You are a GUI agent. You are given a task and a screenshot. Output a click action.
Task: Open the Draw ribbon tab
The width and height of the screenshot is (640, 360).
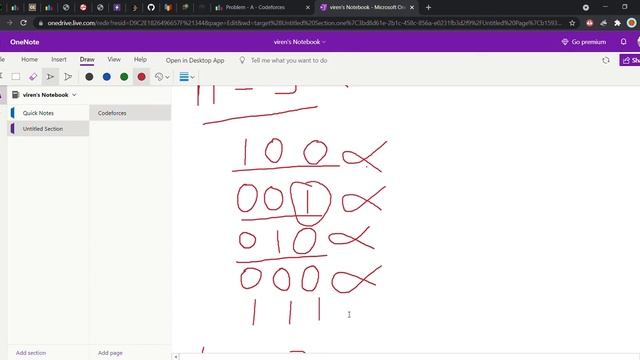tap(87, 60)
